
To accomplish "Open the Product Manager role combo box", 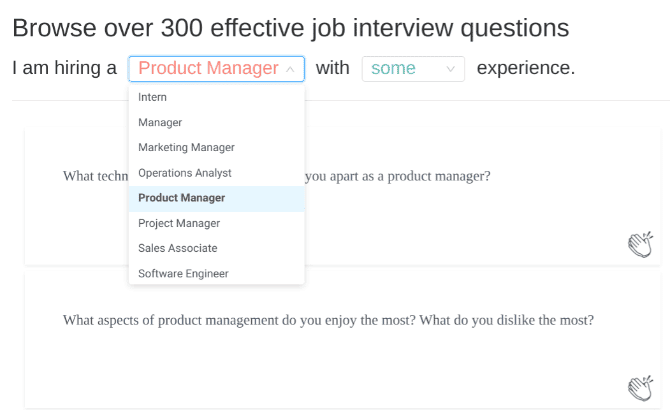I will (216, 69).
